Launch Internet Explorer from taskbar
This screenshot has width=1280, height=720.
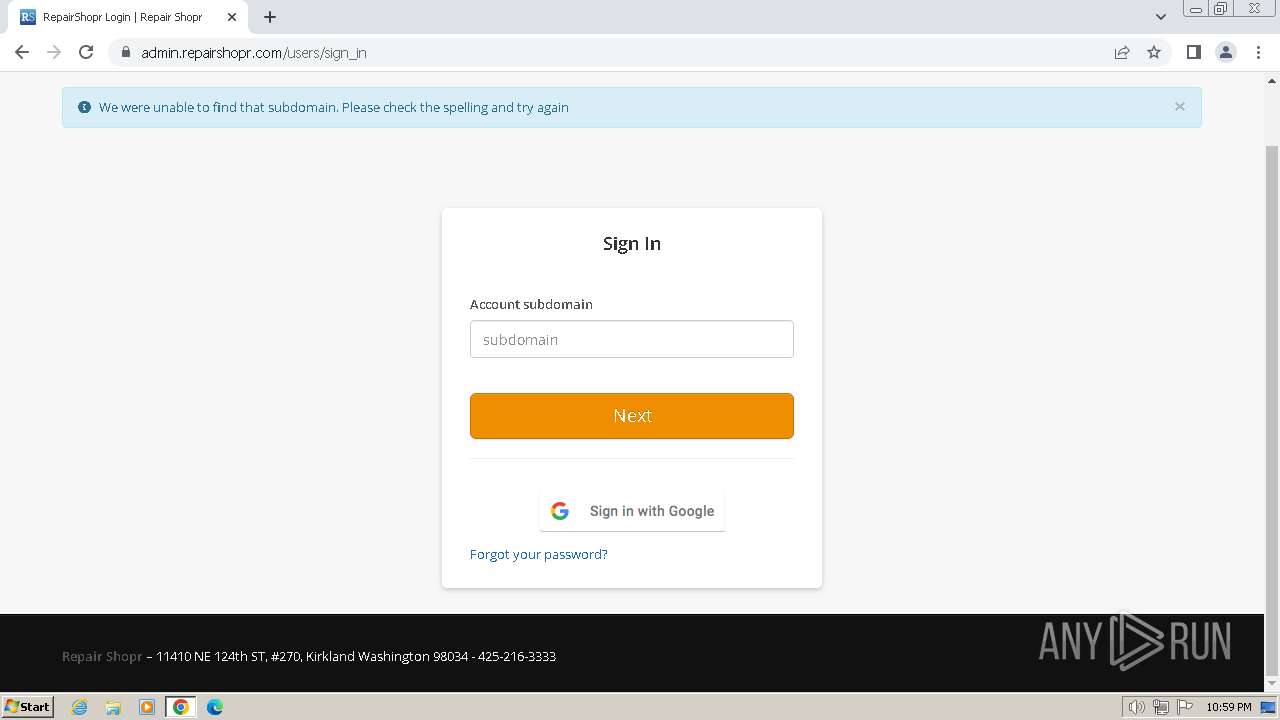(80, 707)
